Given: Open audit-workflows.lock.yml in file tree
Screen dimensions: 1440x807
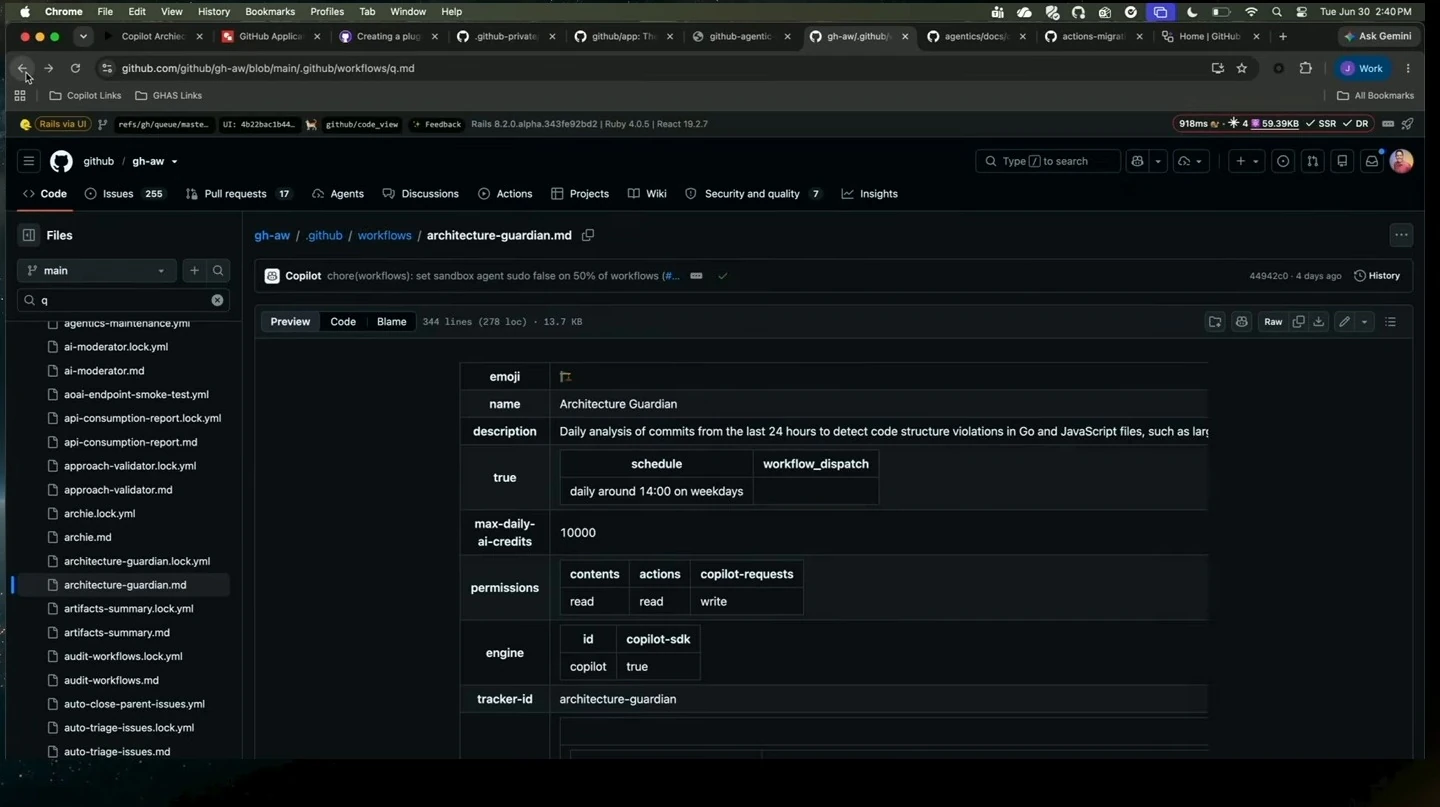Looking at the screenshot, I should 122,656.
